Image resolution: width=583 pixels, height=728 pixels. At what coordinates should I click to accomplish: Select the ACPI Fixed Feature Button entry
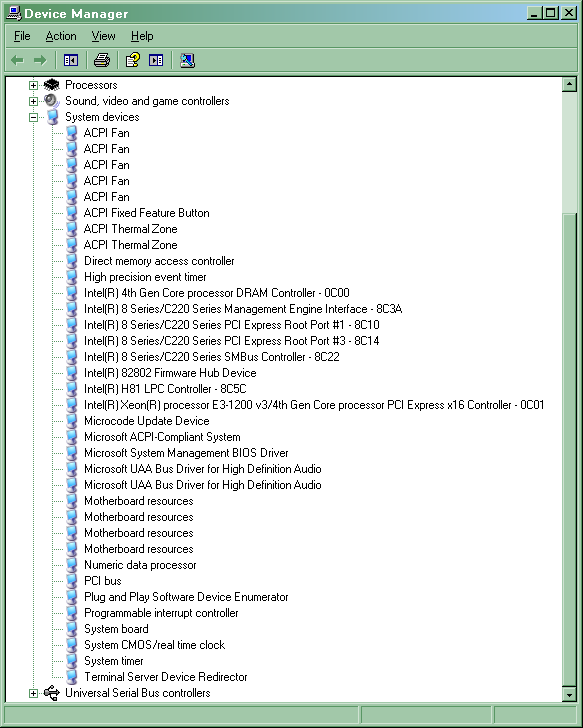pyautogui.click(x=146, y=213)
